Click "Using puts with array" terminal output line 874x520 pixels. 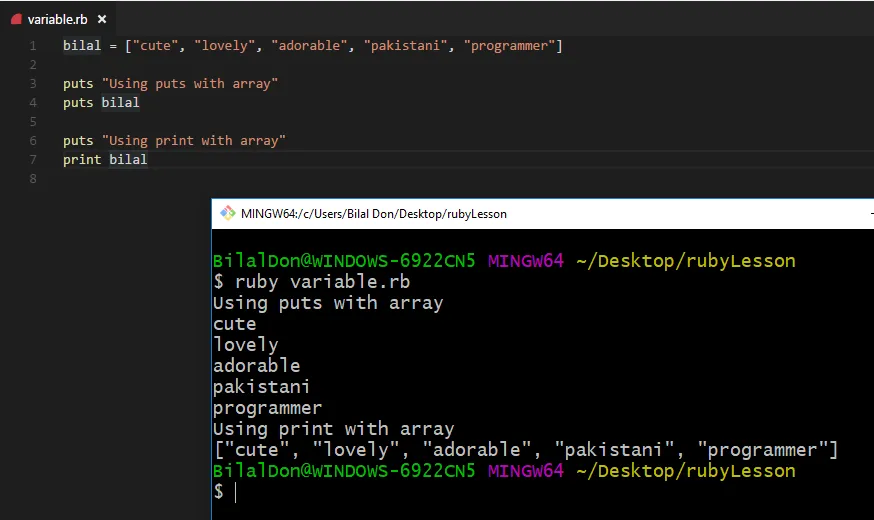tap(328, 303)
